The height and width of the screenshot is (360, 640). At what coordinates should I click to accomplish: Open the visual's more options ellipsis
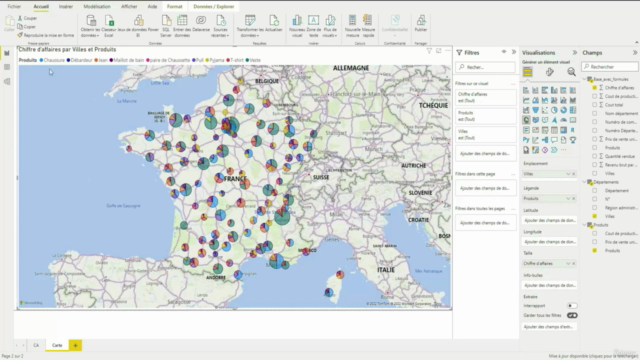pyautogui.click(x=448, y=51)
